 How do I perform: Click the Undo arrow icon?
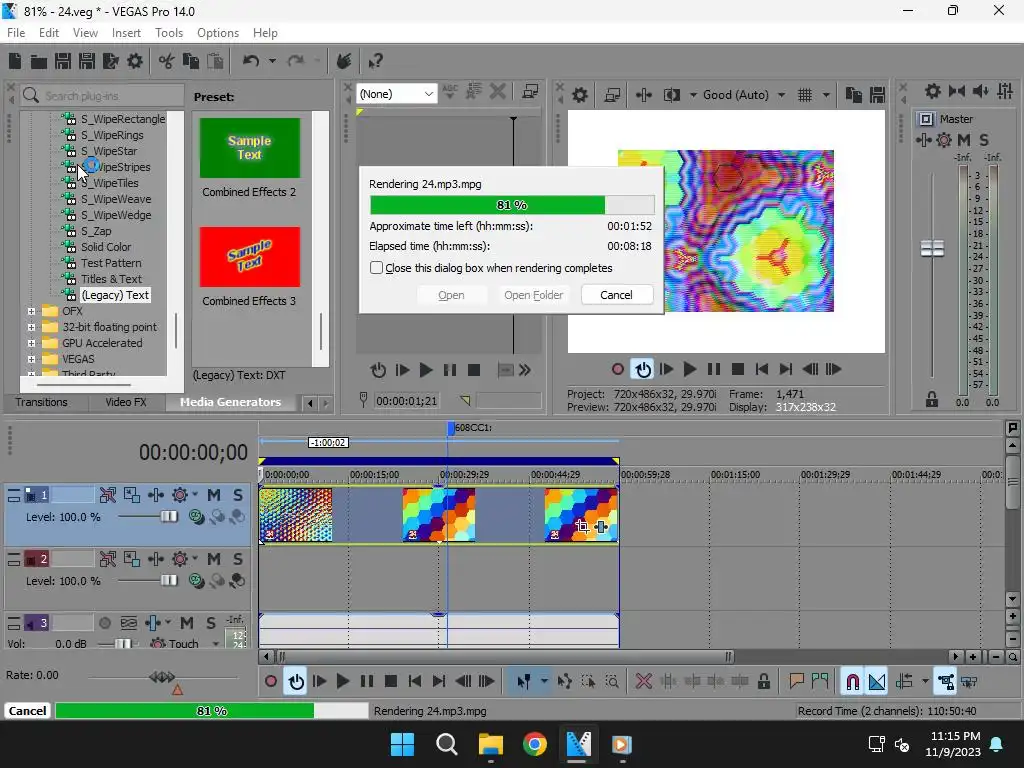tap(251, 61)
